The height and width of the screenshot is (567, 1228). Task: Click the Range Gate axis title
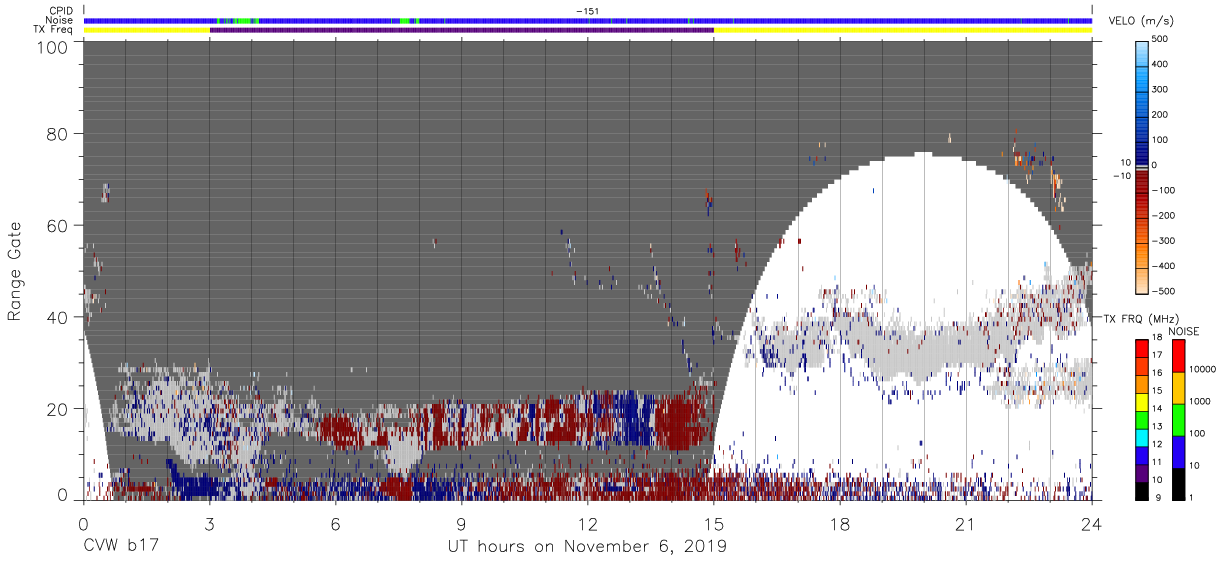click(x=15, y=273)
